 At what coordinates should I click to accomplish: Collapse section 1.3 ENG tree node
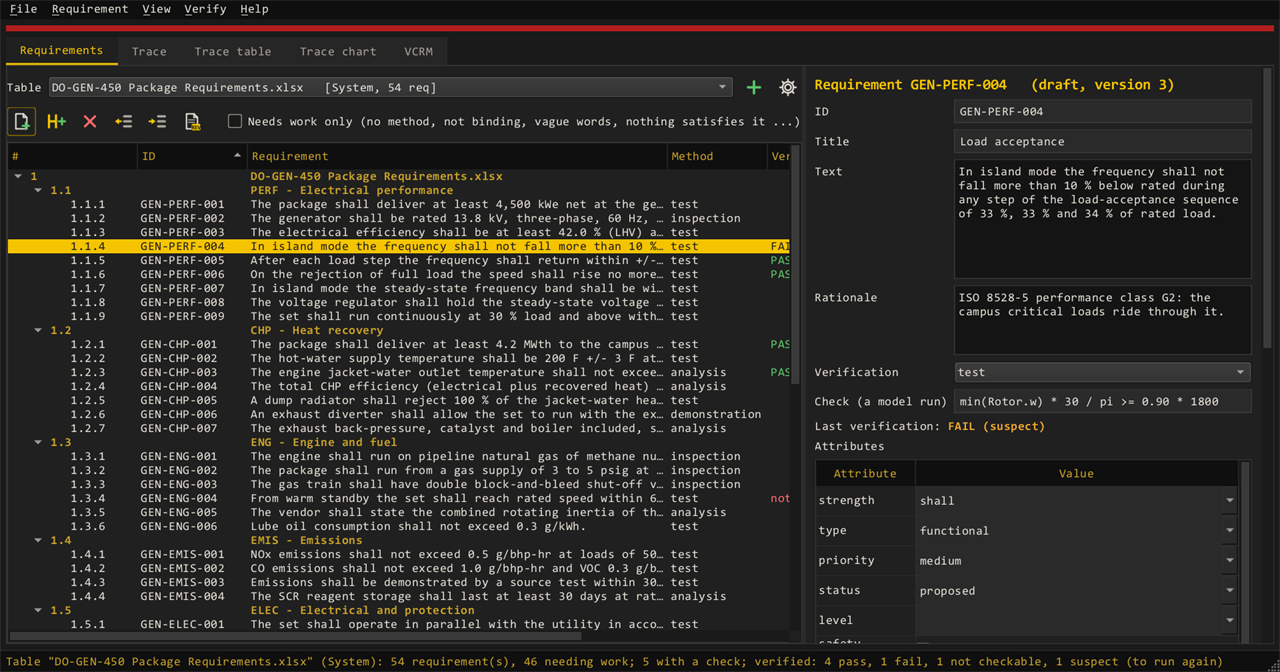[x=39, y=442]
